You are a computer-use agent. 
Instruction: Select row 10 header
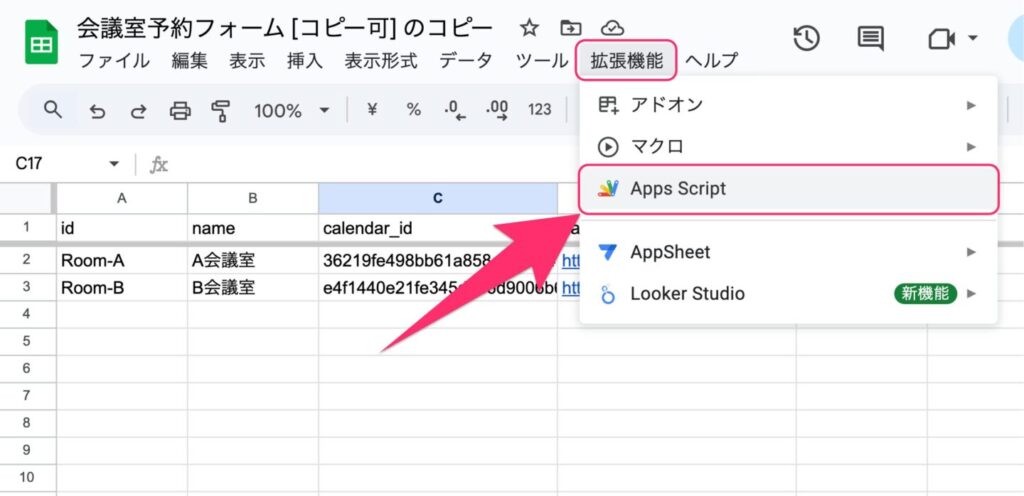[x=27, y=478]
